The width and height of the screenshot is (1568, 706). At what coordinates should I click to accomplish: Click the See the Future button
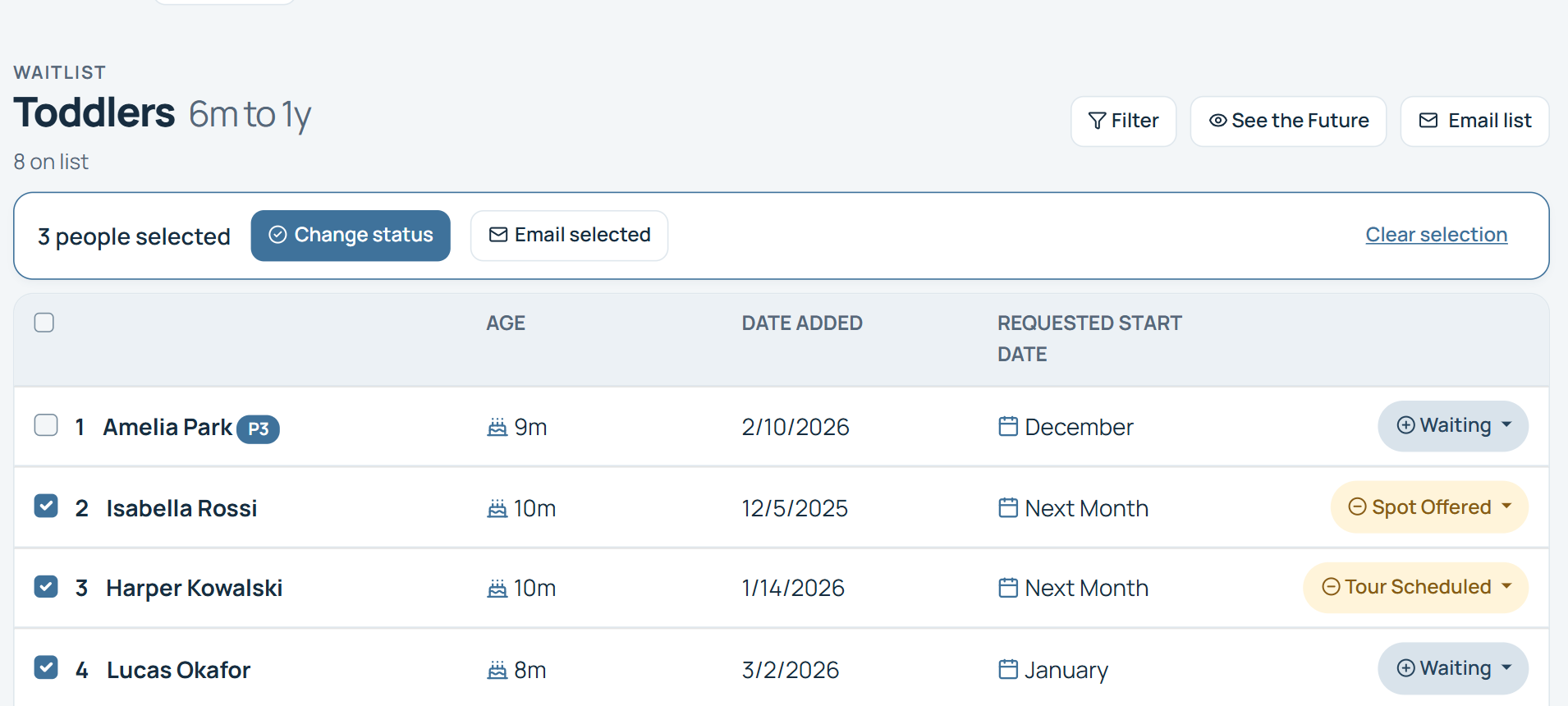pyautogui.click(x=1288, y=121)
